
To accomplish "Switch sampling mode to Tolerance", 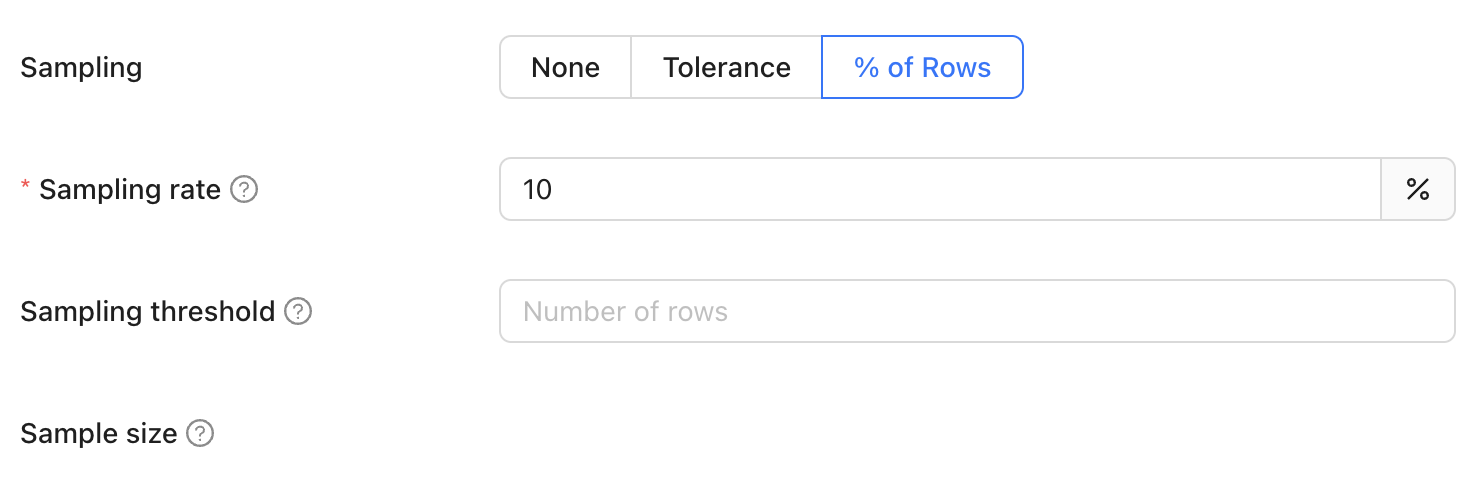I will pos(727,67).
